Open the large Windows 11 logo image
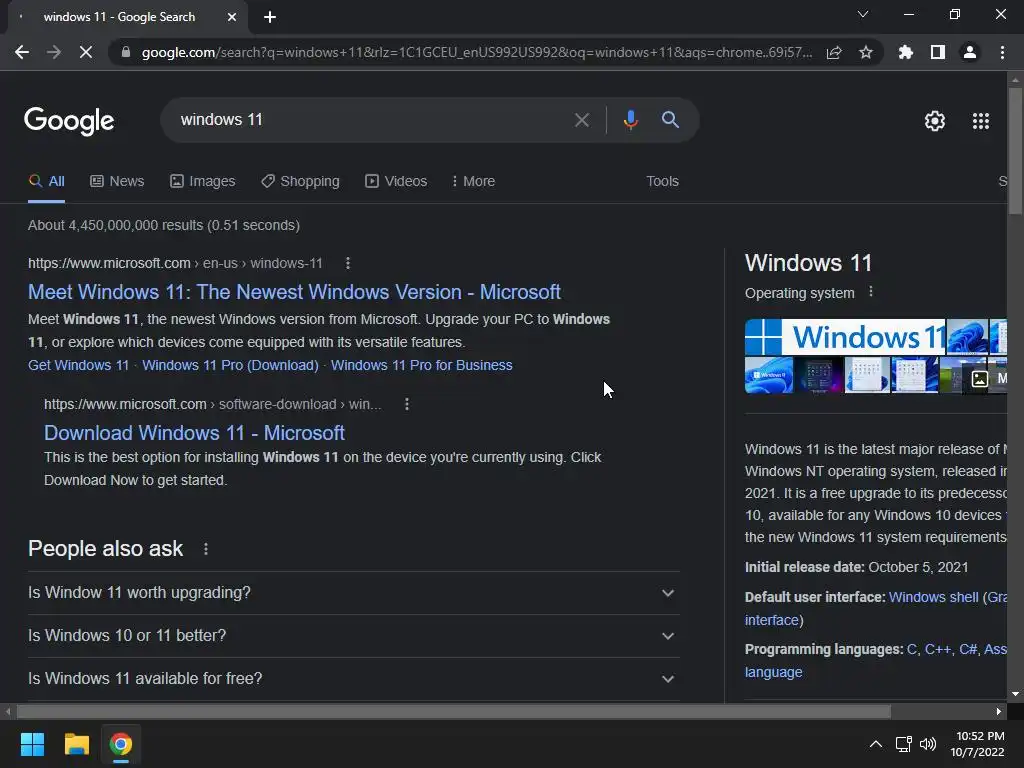Image resolution: width=1024 pixels, height=768 pixels. pos(845,337)
